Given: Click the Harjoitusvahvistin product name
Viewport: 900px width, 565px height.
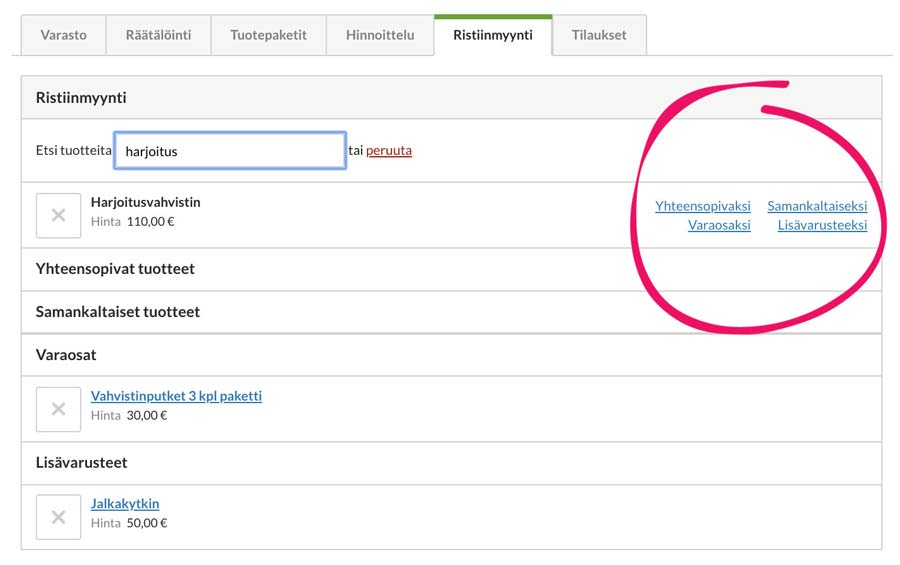Looking at the screenshot, I should click(x=145, y=202).
